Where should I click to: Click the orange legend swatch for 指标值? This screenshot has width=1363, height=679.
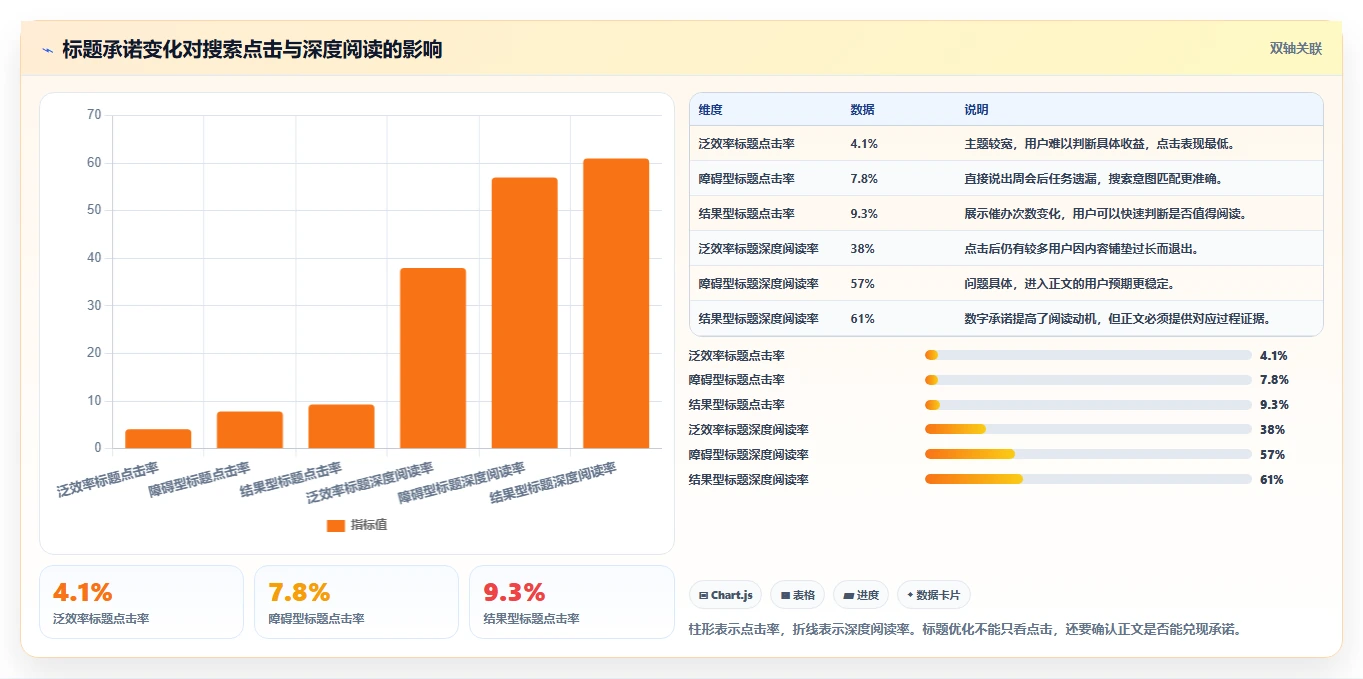[x=336, y=525]
